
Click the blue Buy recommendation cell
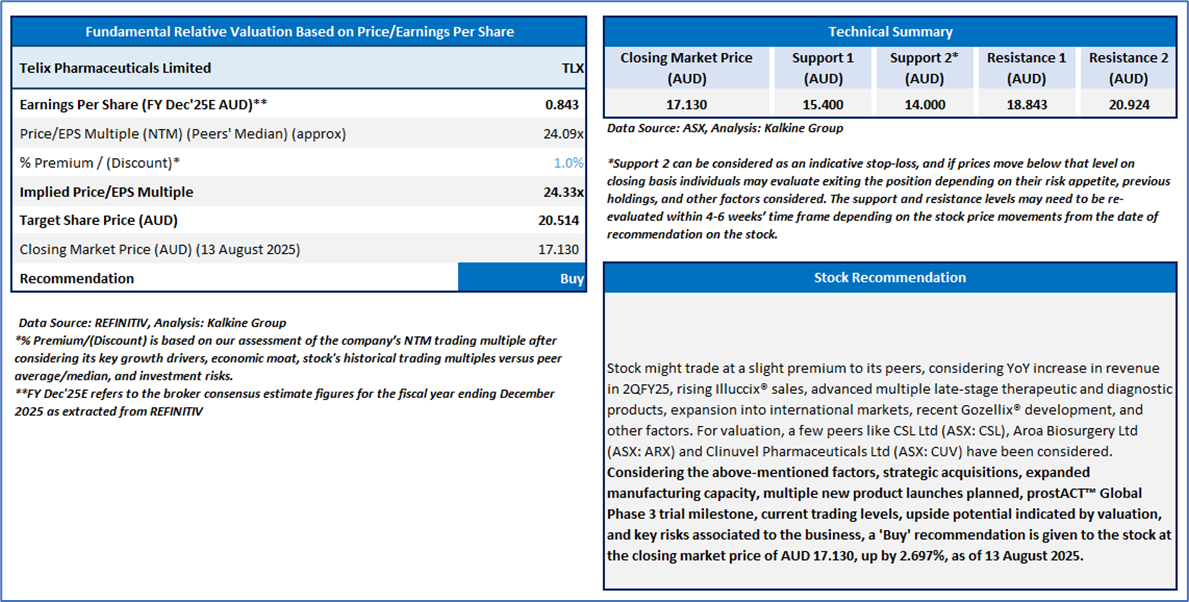[522, 278]
